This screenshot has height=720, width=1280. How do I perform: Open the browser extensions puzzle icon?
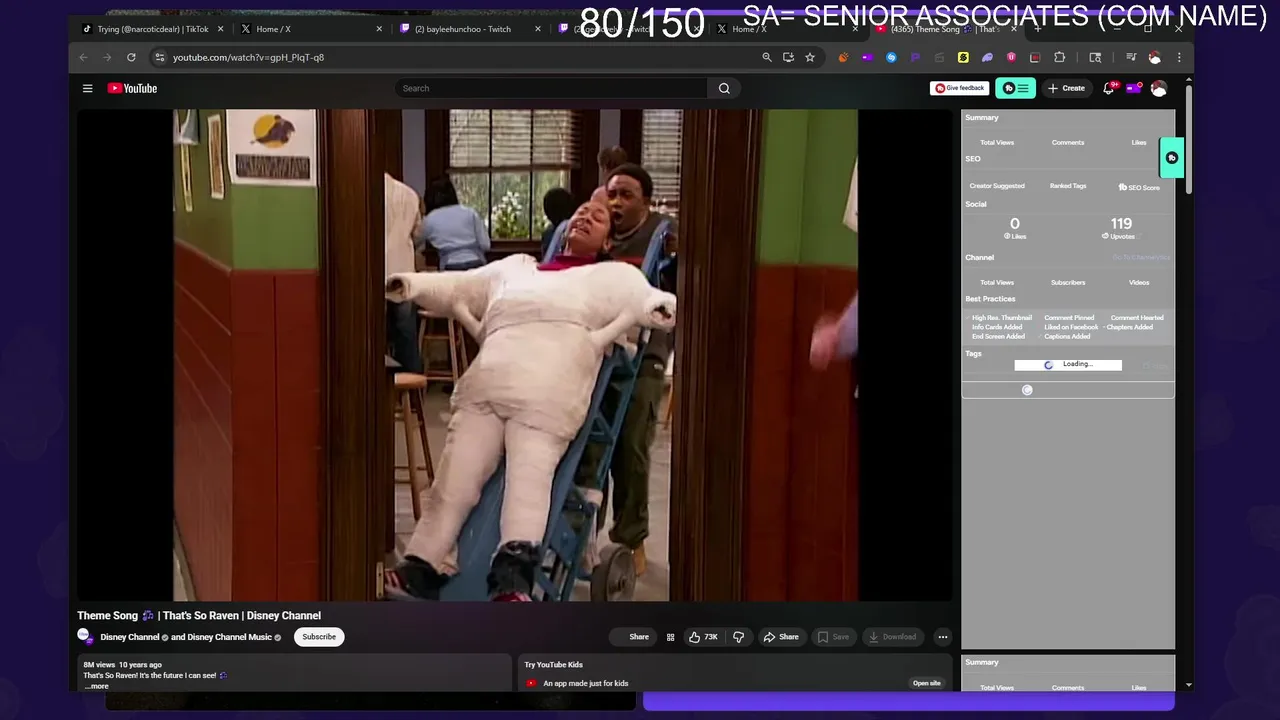pyautogui.click(x=1060, y=57)
